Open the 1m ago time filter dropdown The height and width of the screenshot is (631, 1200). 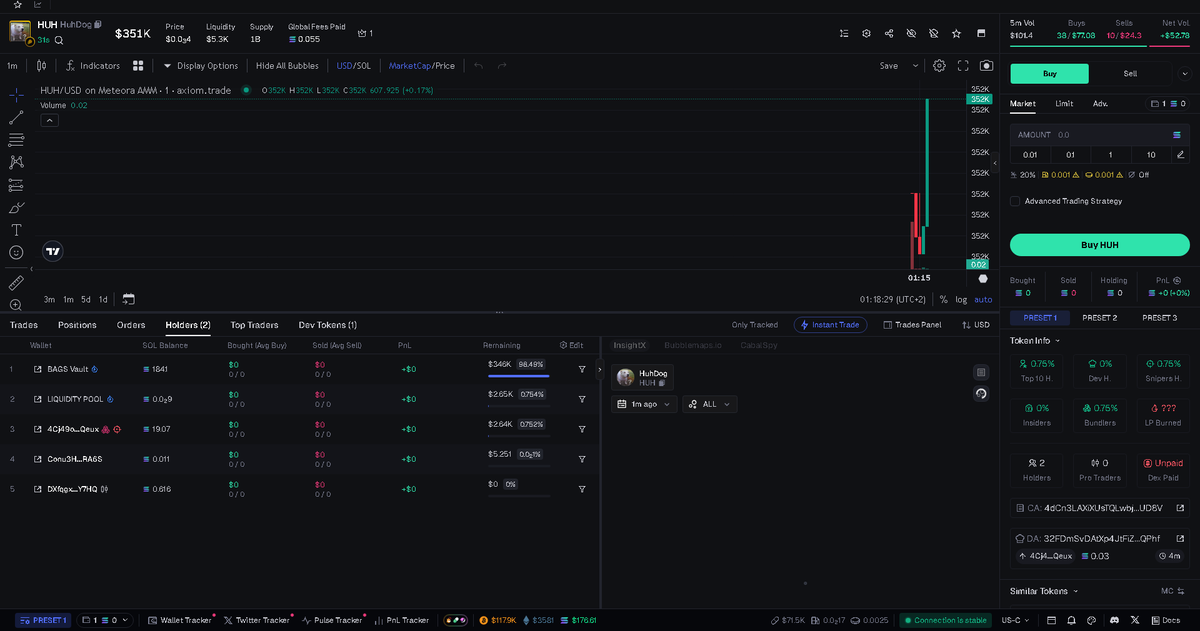click(644, 404)
